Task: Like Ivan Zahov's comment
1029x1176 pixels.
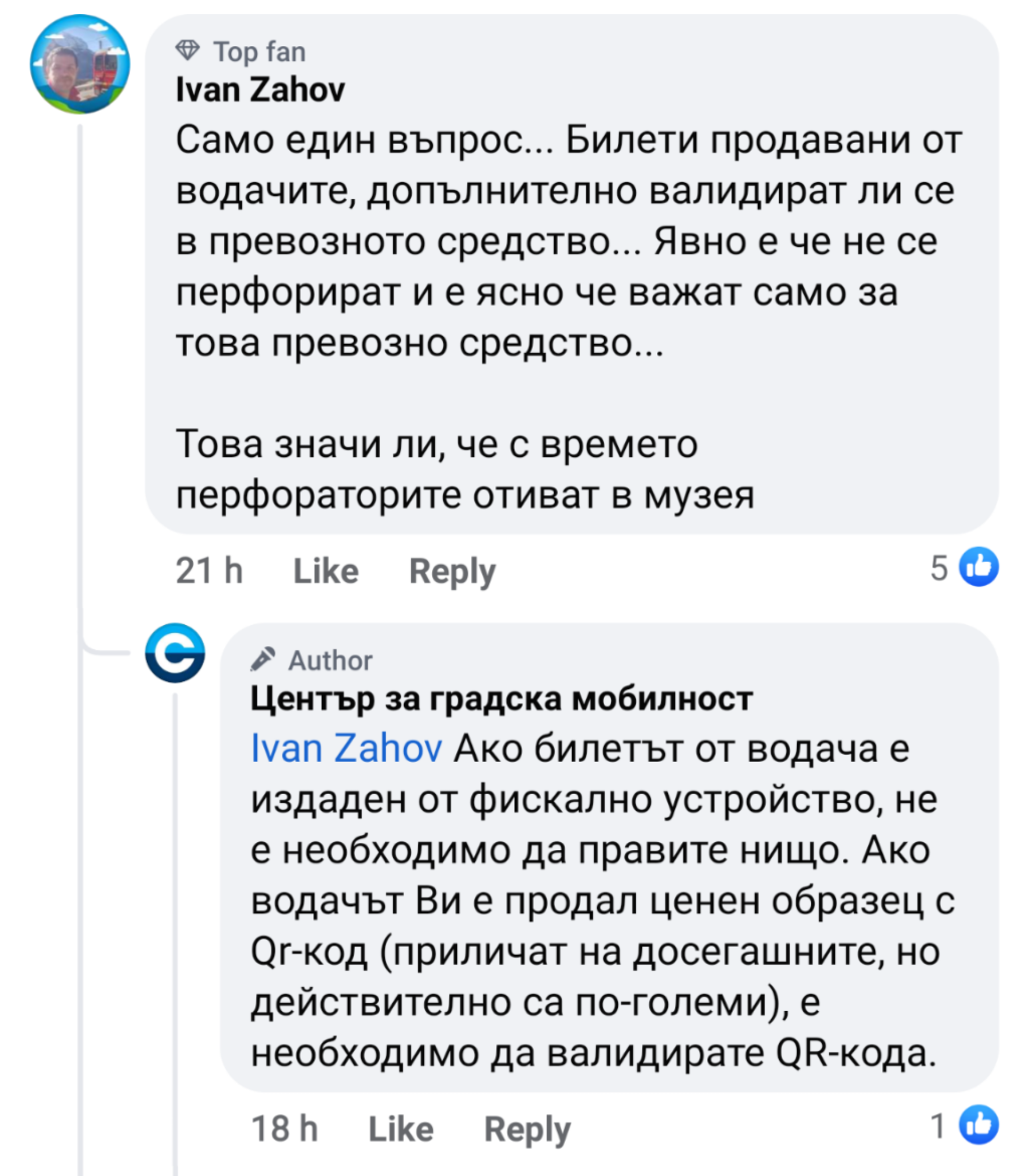Action: pyautogui.click(x=326, y=571)
